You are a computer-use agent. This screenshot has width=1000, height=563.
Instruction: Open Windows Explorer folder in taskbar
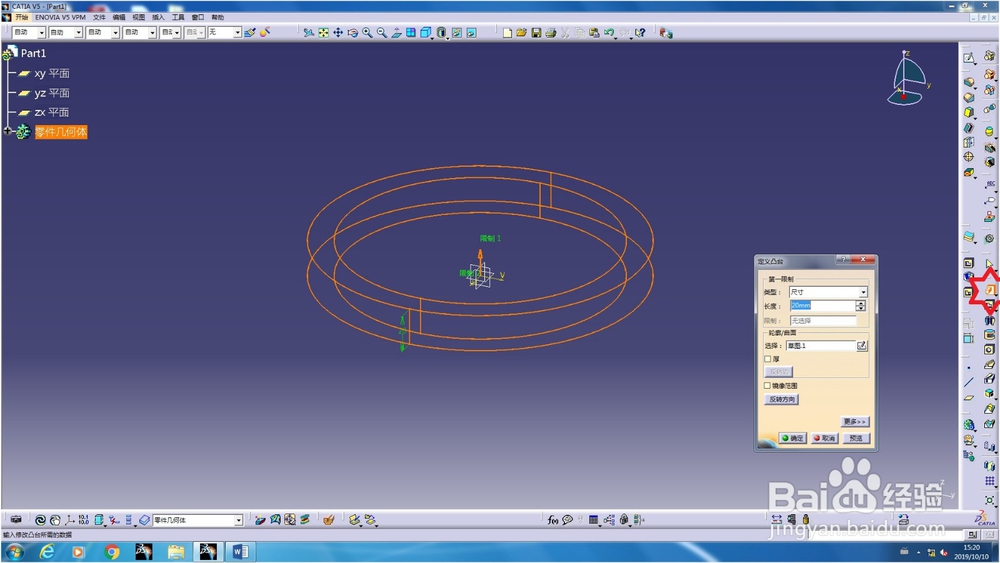click(x=175, y=552)
